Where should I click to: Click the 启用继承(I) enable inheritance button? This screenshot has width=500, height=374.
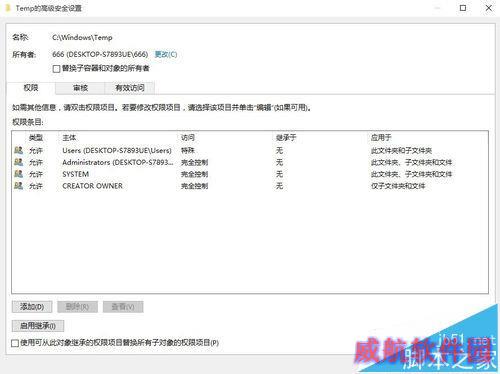coord(38,326)
